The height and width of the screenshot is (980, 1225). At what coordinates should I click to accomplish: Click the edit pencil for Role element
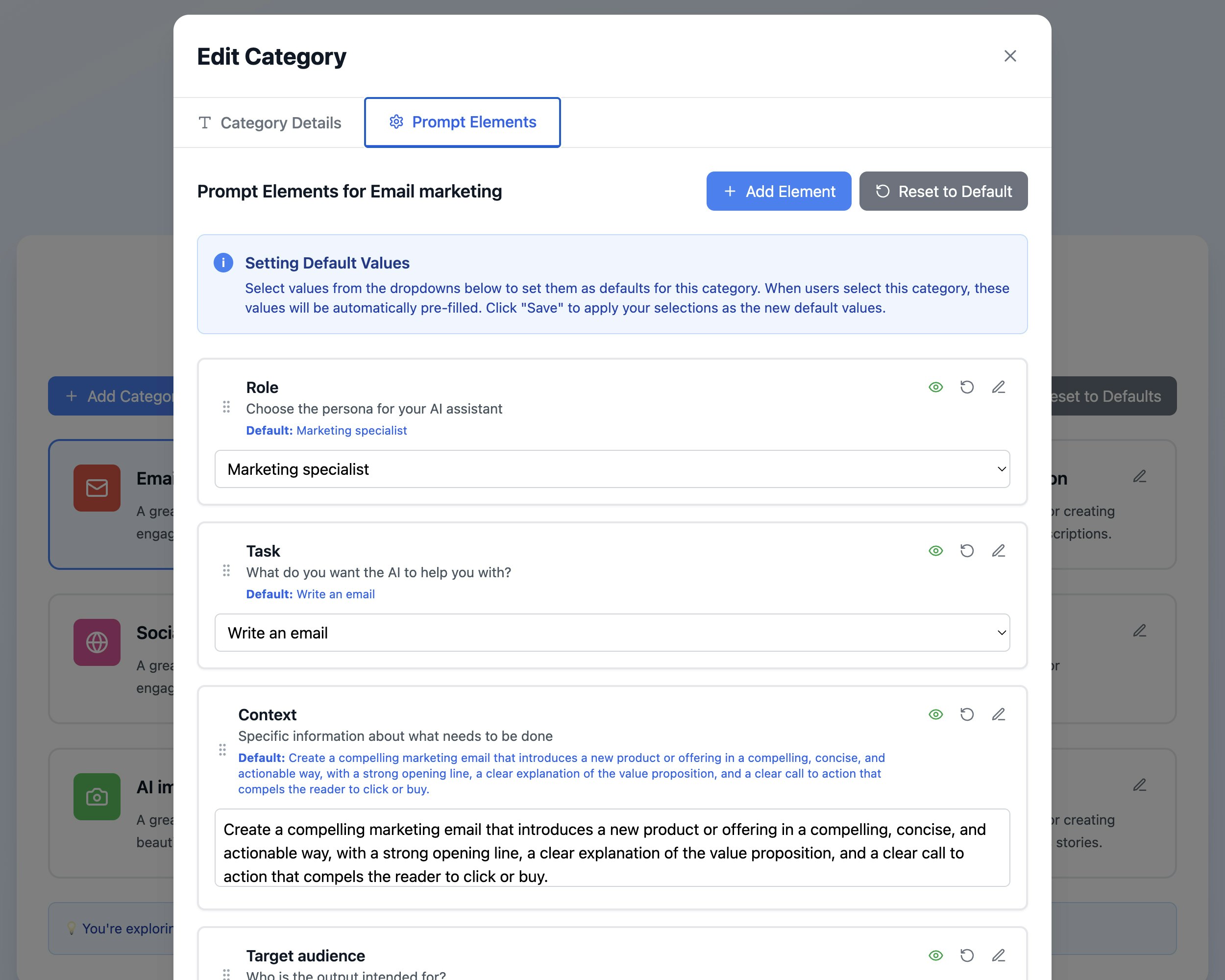[x=998, y=388]
